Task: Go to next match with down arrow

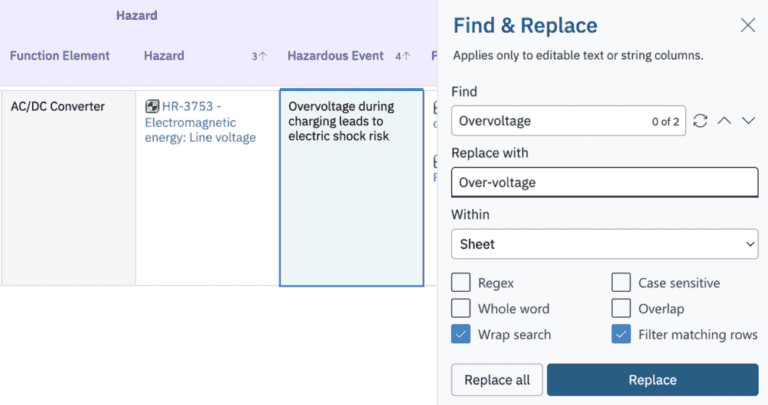Action: pos(747,121)
